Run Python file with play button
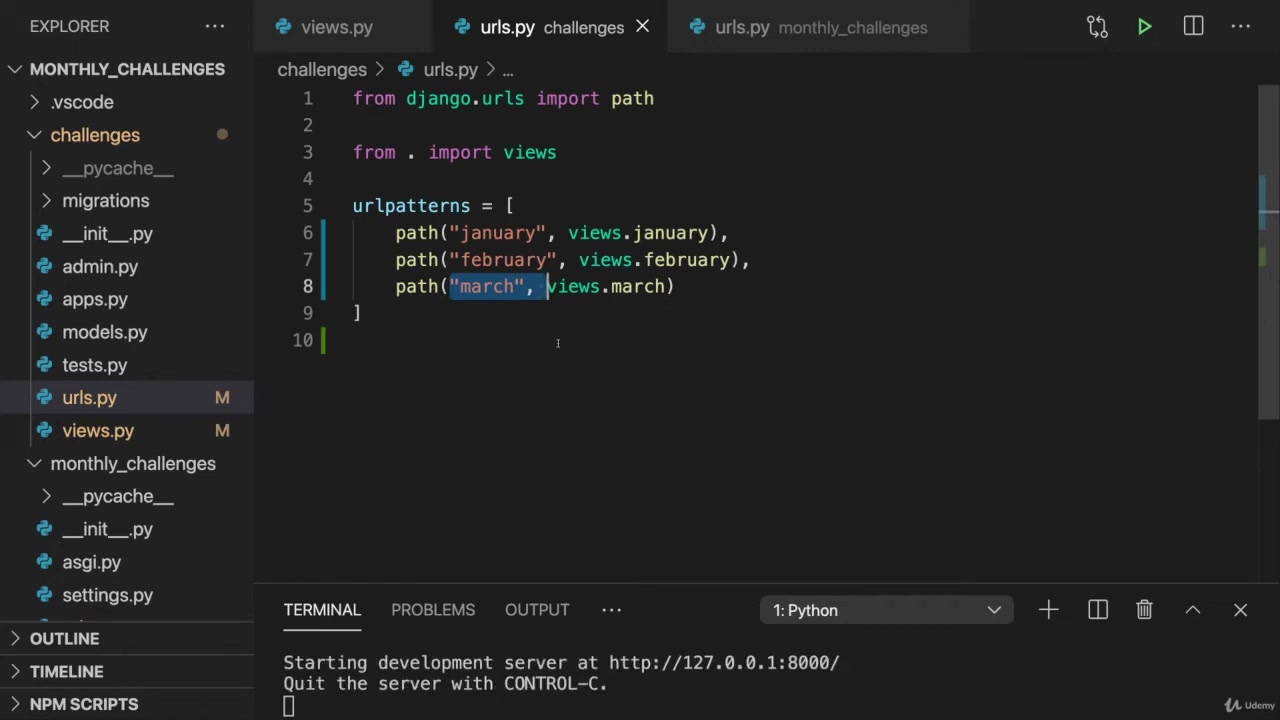This screenshot has width=1280, height=720. 1145,27
